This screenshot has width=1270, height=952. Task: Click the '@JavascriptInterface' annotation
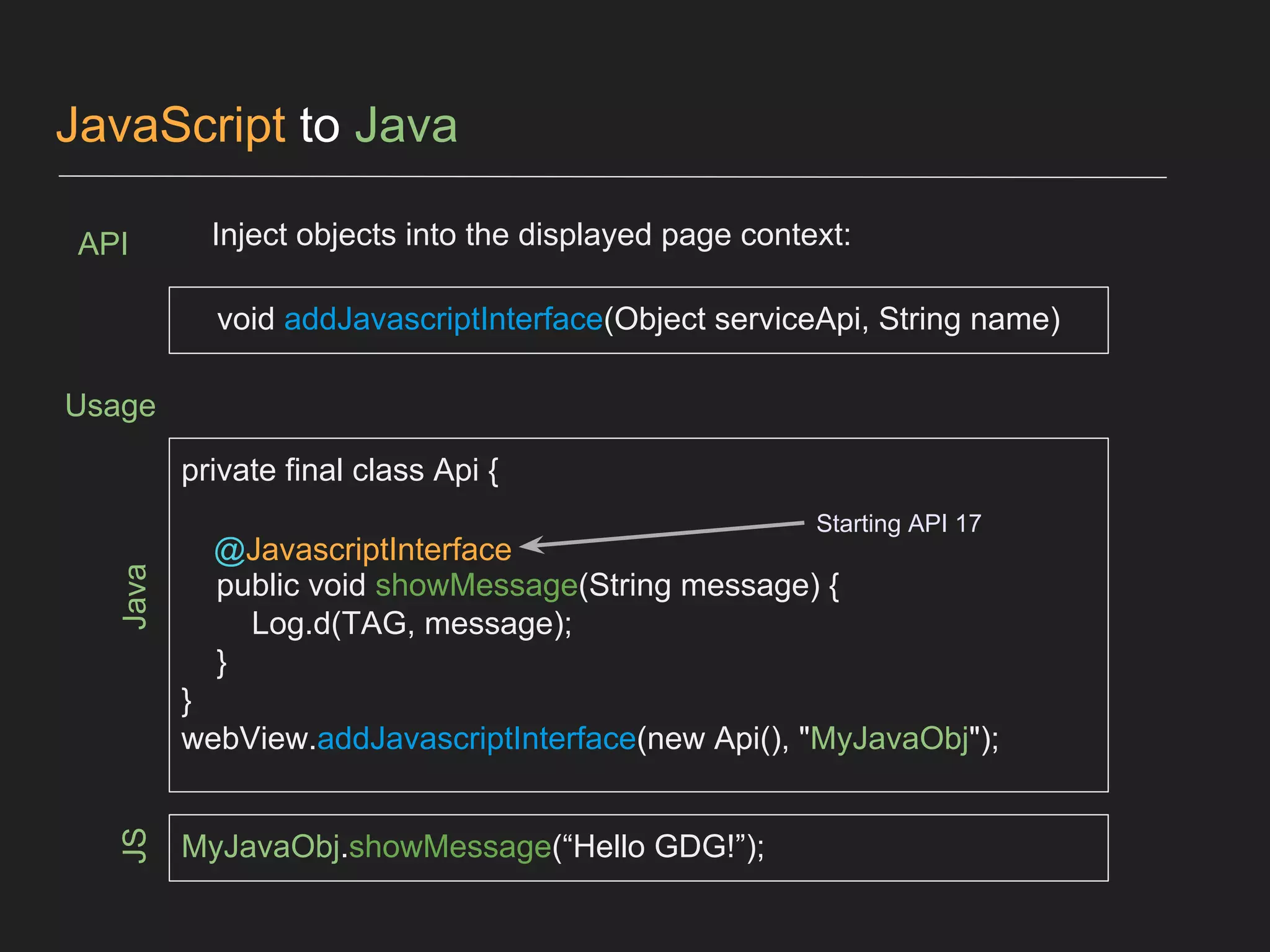pyautogui.click(x=363, y=550)
